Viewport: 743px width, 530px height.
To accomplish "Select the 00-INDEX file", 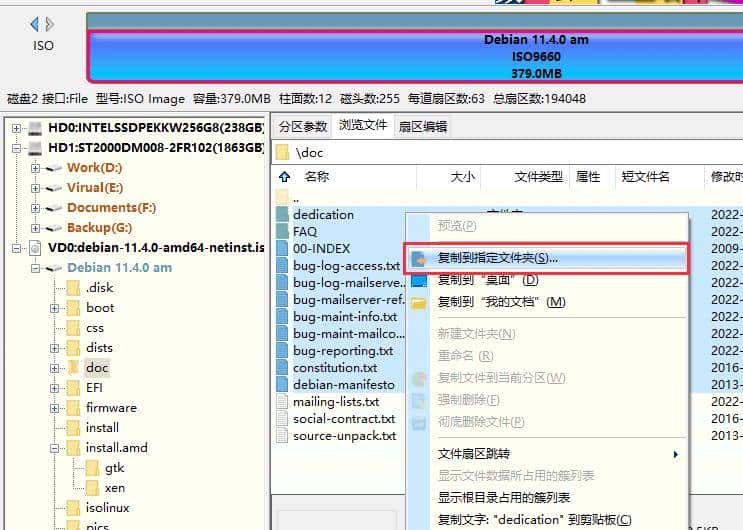I will 321,249.
